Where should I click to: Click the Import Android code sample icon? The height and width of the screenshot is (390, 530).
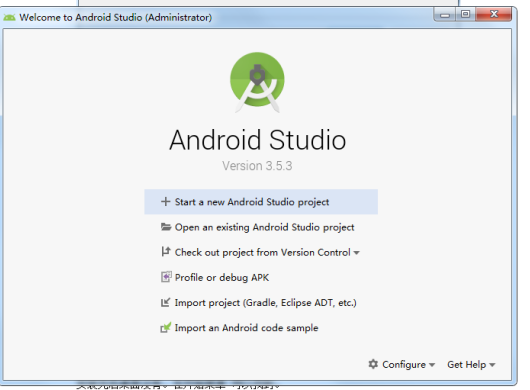point(166,327)
